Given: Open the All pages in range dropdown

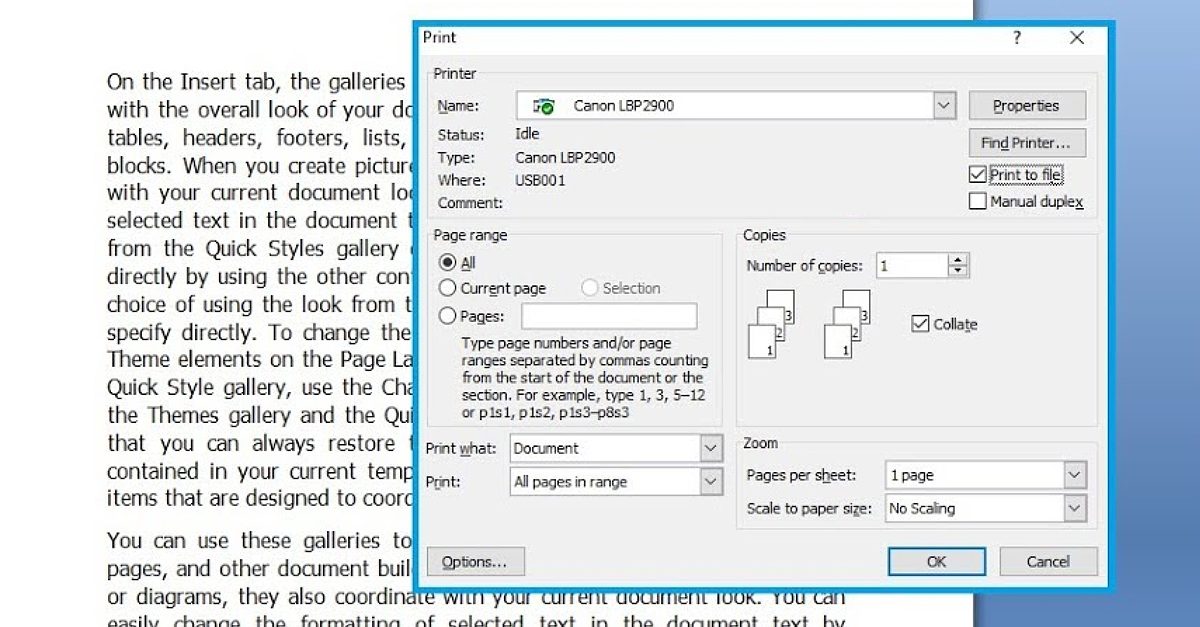Looking at the screenshot, I should 710,481.
